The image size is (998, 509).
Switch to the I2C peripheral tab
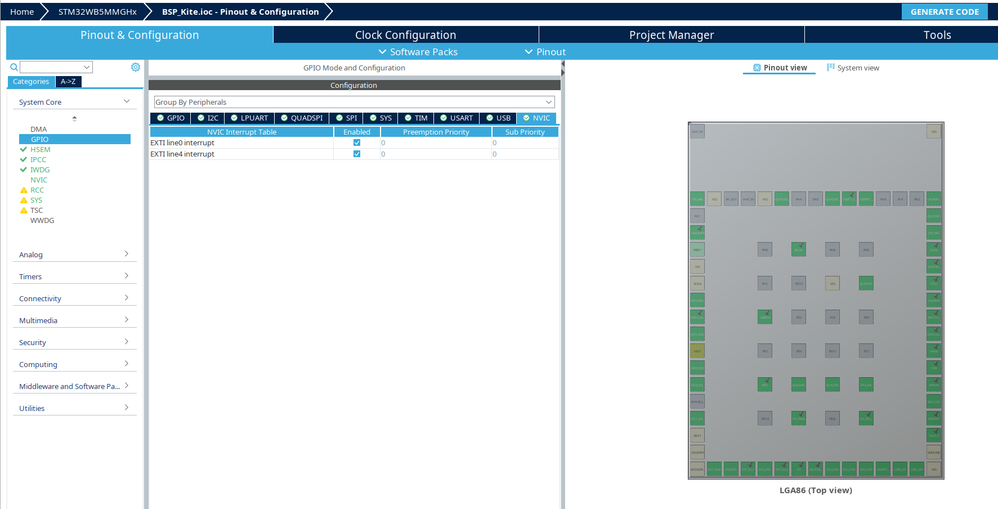pyautogui.click(x=207, y=118)
